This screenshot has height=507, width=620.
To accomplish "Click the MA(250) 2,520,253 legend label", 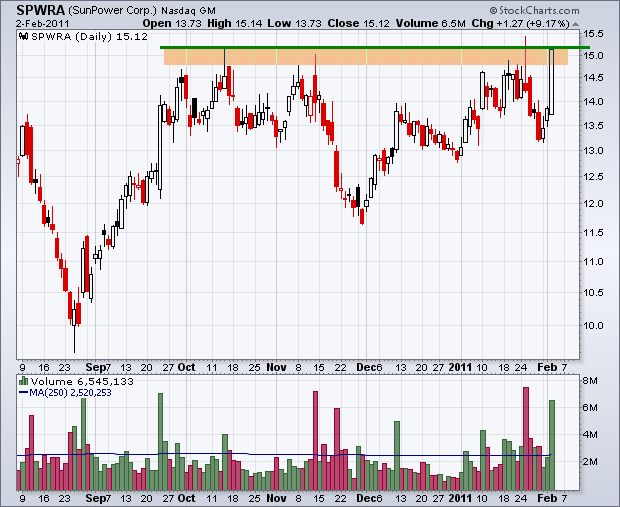I will pyautogui.click(x=65, y=393).
